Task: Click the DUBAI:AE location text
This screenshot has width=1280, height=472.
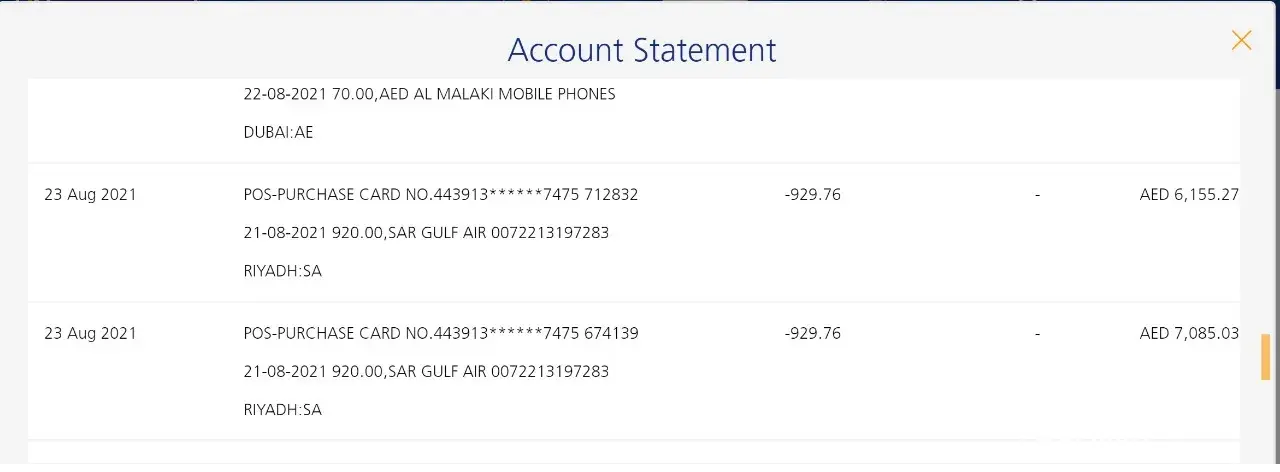Action: (278, 132)
